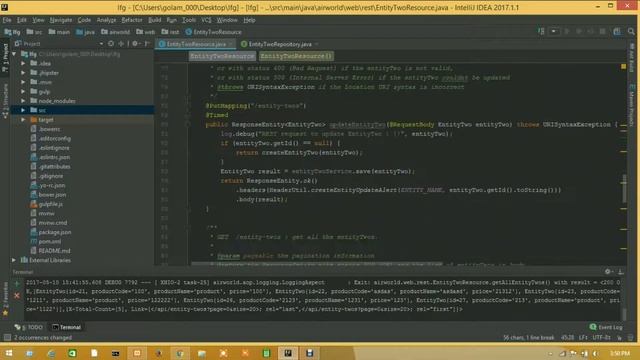Click the rest package in navigation breadcrumb
This screenshot has width=640, height=360.
(170, 32)
